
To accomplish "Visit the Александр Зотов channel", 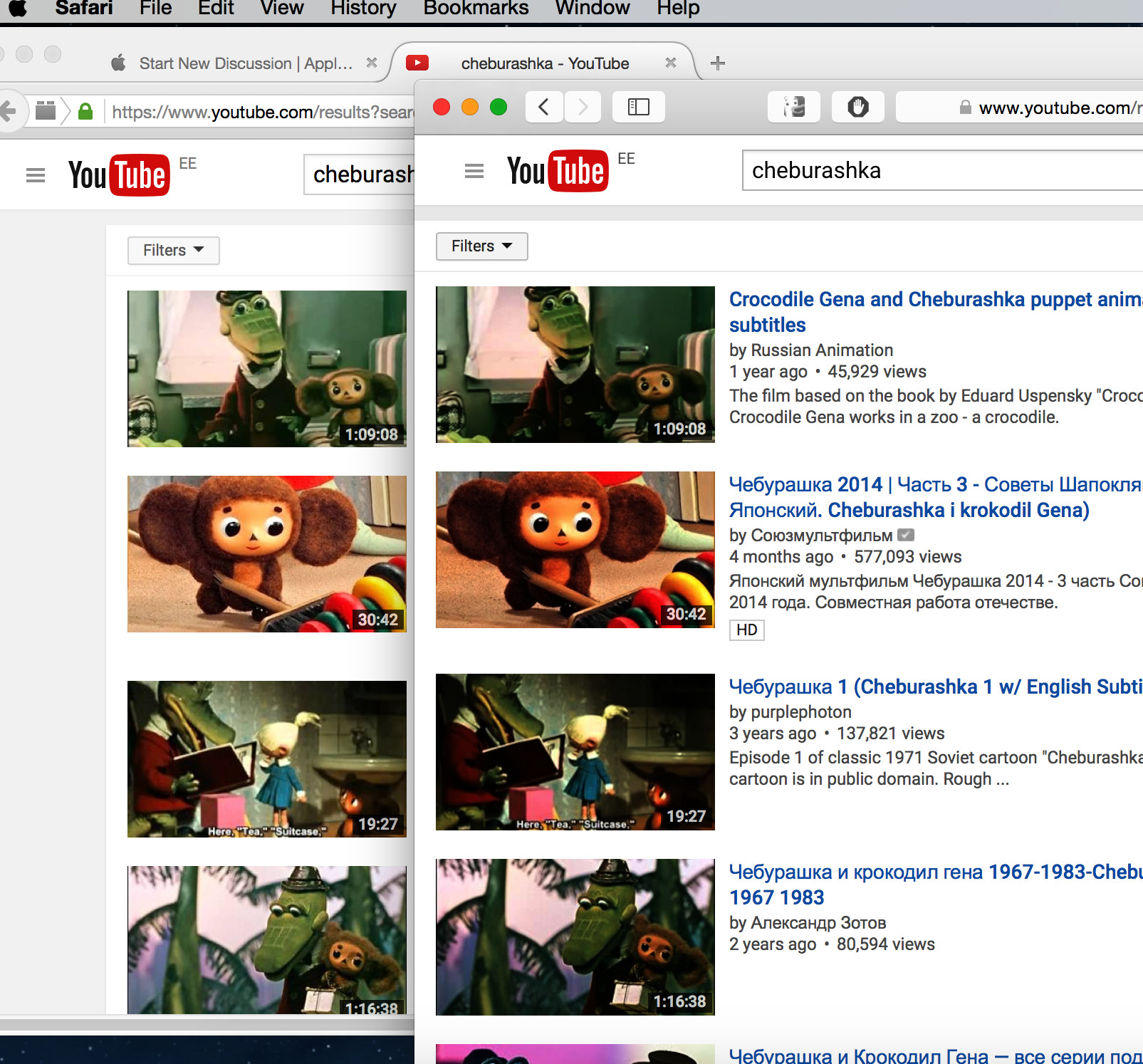I will [818, 923].
